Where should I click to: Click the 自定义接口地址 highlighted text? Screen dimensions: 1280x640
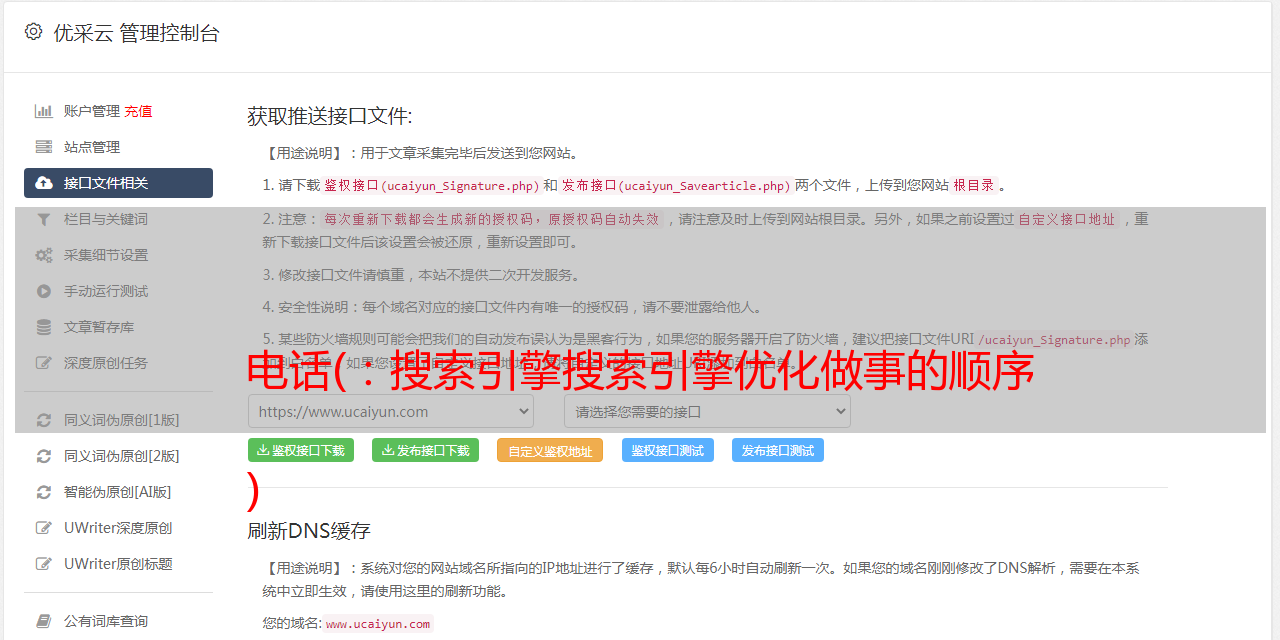(1066, 219)
